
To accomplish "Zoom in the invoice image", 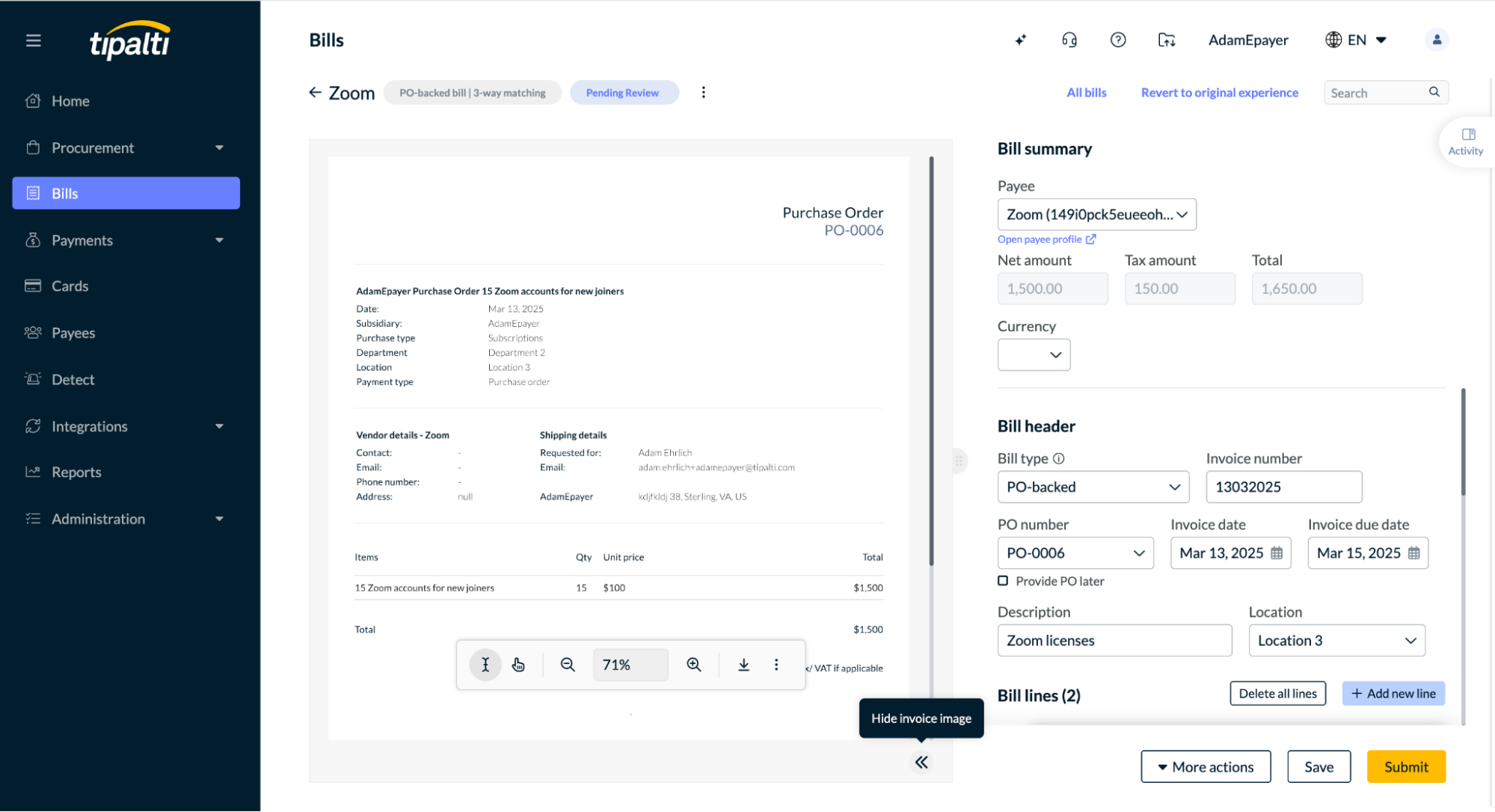I will pyautogui.click(x=694, y=665).
